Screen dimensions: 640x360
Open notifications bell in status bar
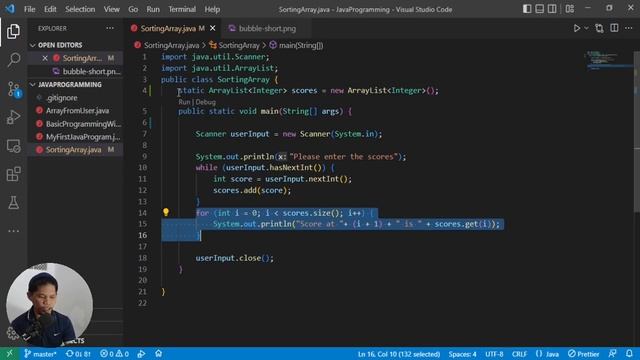point(629,353)
